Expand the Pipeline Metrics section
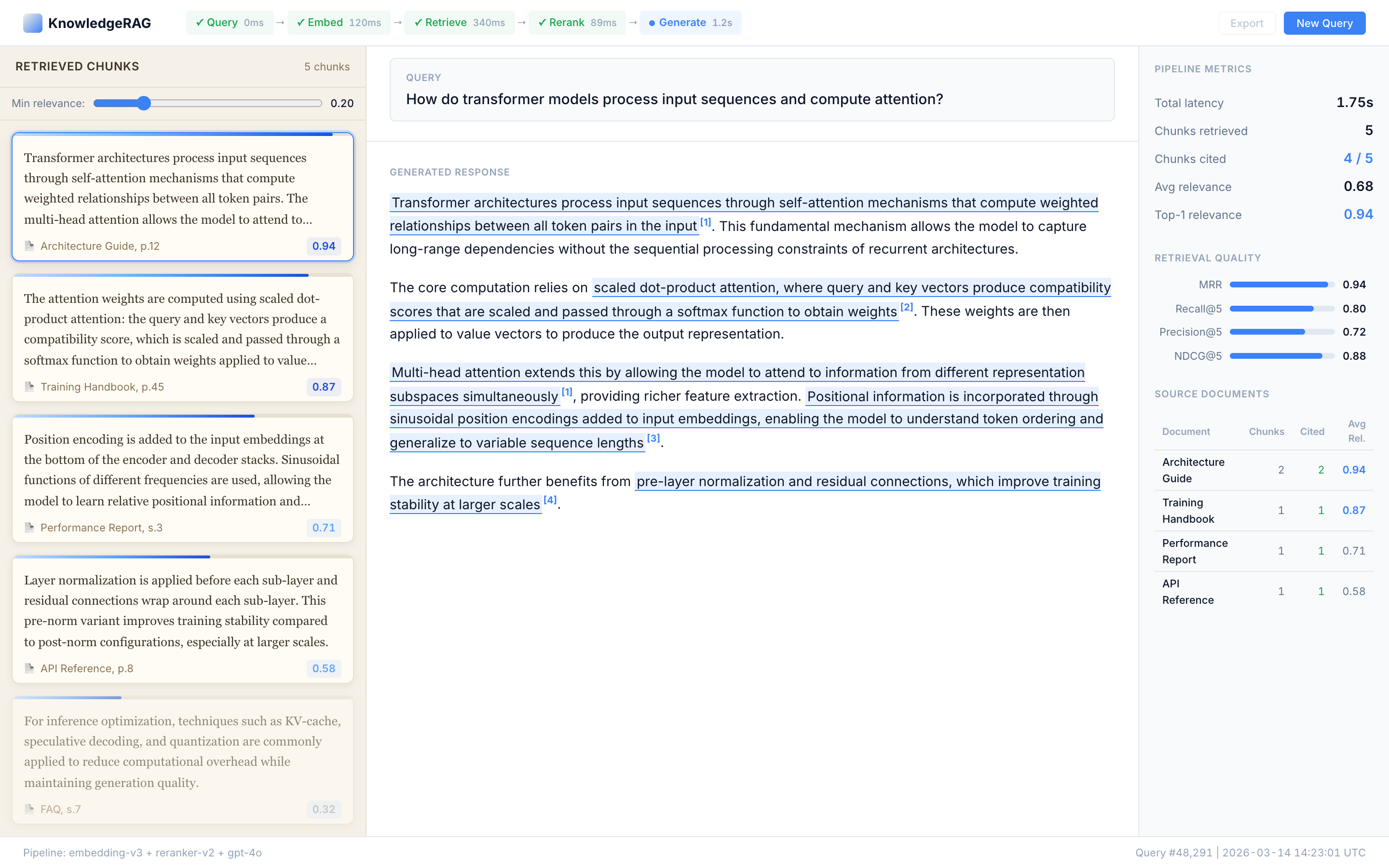This screenshot has height=868, width=1389. pos(1202,69)
